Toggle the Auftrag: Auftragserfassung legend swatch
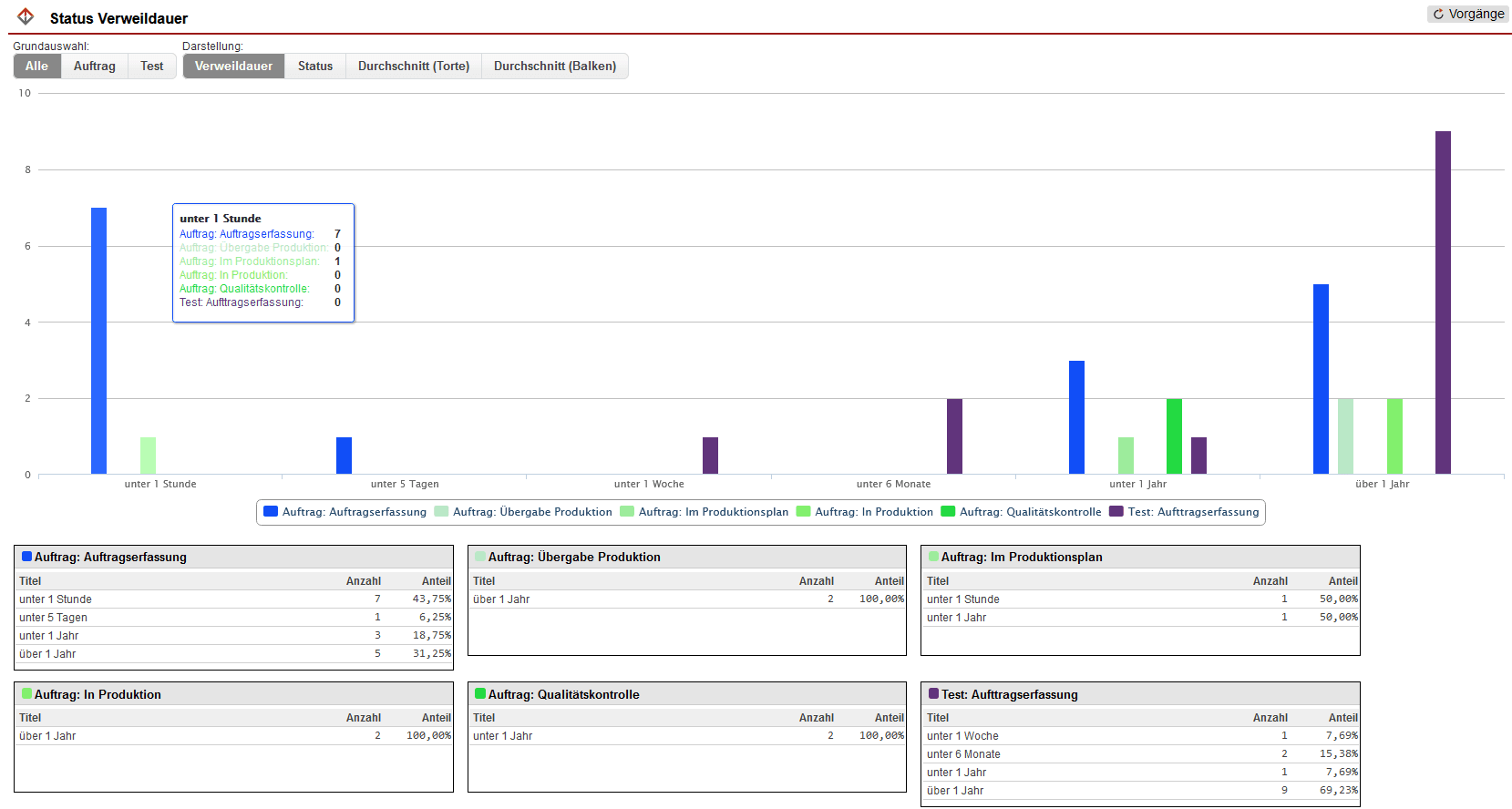1512x809 pixels. 271,512
